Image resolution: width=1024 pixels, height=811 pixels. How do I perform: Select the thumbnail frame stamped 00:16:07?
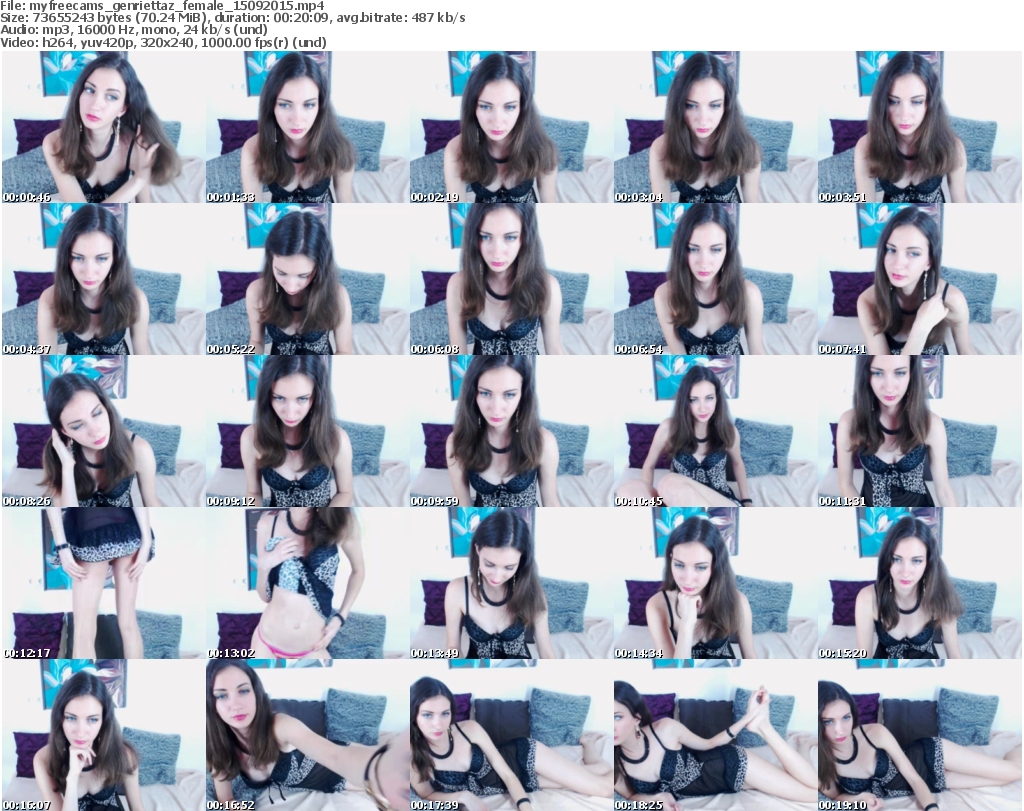pos(103,735)
